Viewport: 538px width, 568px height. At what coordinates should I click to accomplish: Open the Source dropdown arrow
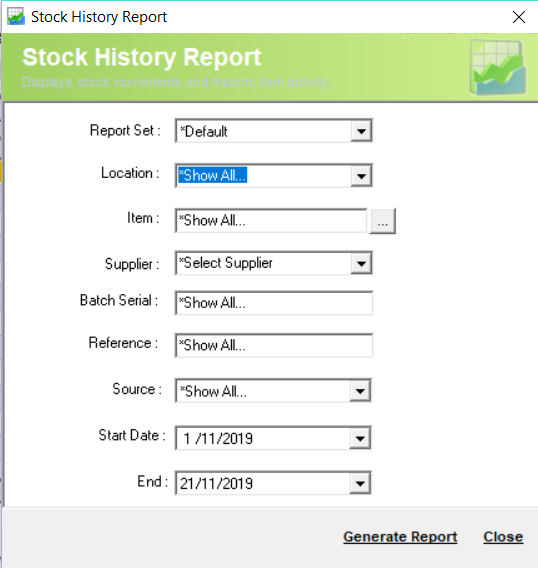click(360, 391)
